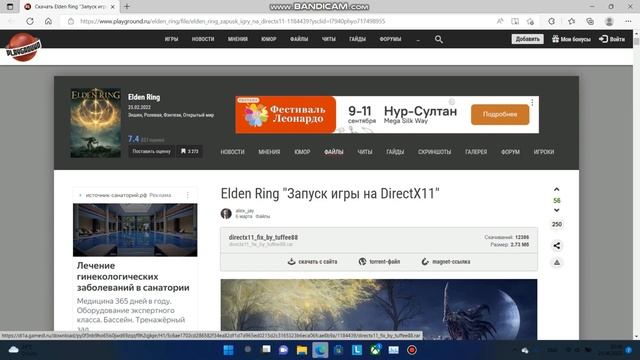Viewport: 640px width, 360px height.
Task: Refresh the browser page
Action: (x=30, y=21)
